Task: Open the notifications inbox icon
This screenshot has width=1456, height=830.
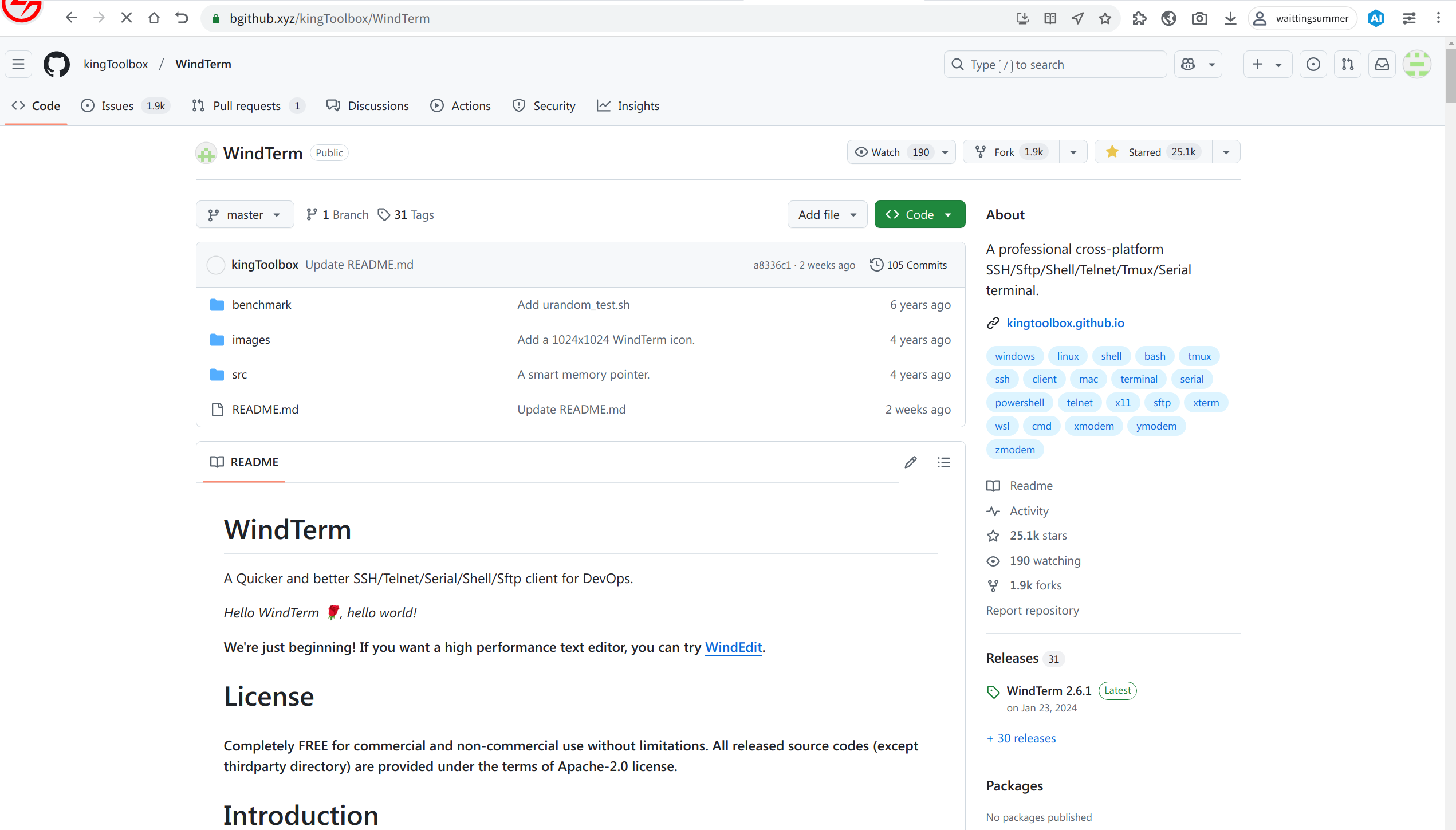Action: point(1382,64)
